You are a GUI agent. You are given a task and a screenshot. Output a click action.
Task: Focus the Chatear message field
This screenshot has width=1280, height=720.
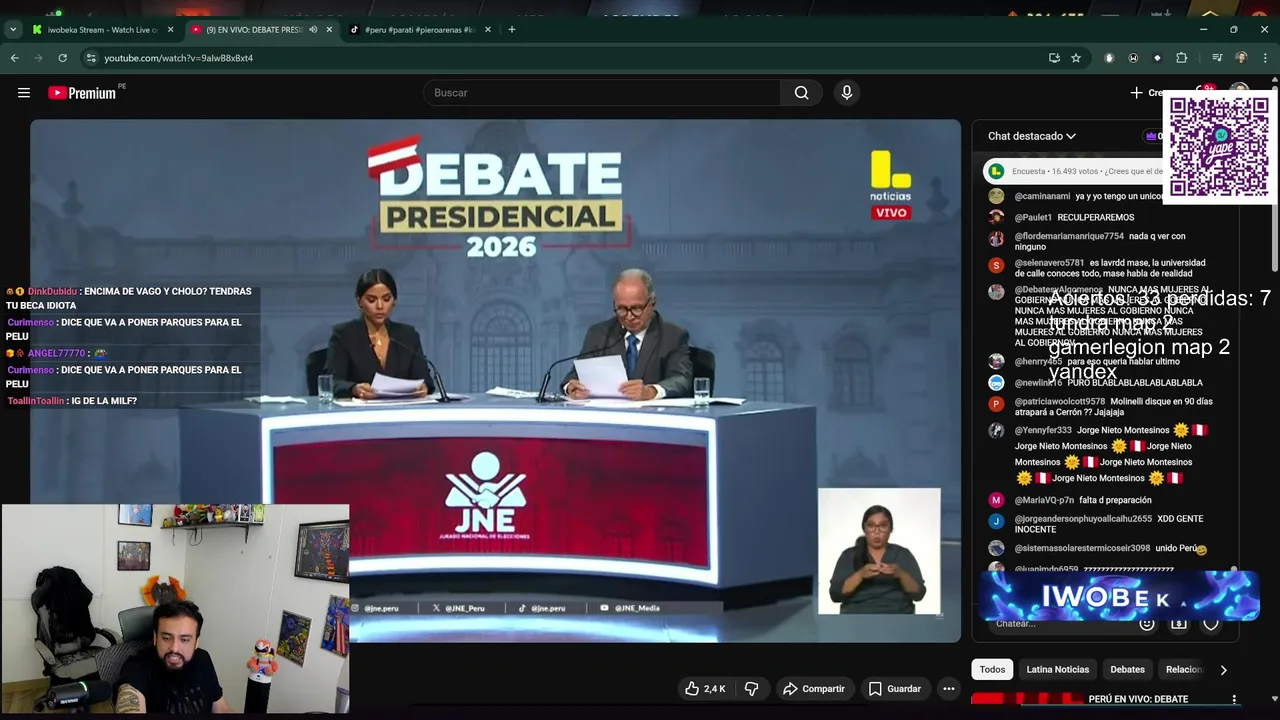[1060, 623]
